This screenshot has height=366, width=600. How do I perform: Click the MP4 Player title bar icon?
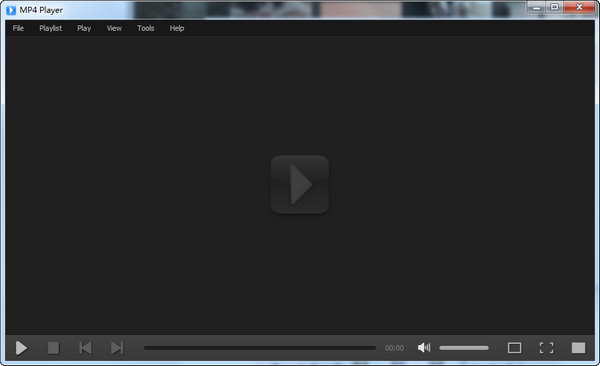click(x=11, y=10)
